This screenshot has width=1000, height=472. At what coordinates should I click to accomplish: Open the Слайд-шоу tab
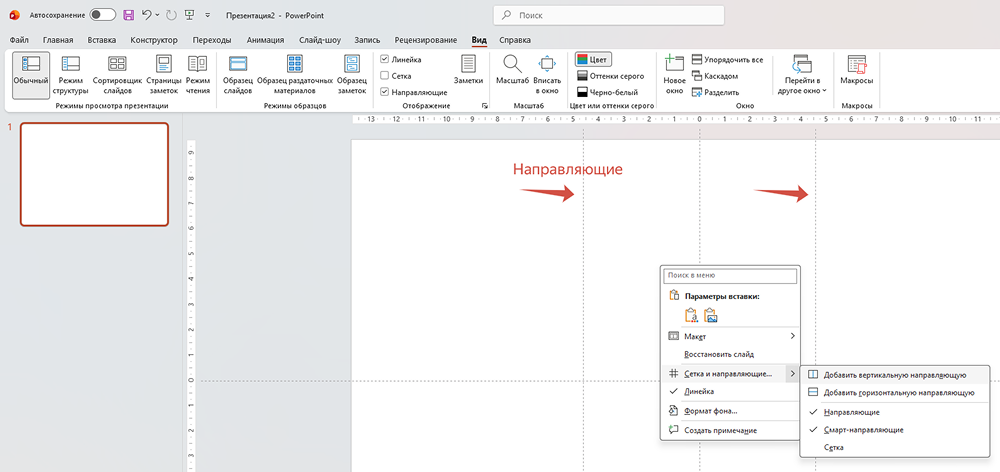320,40
